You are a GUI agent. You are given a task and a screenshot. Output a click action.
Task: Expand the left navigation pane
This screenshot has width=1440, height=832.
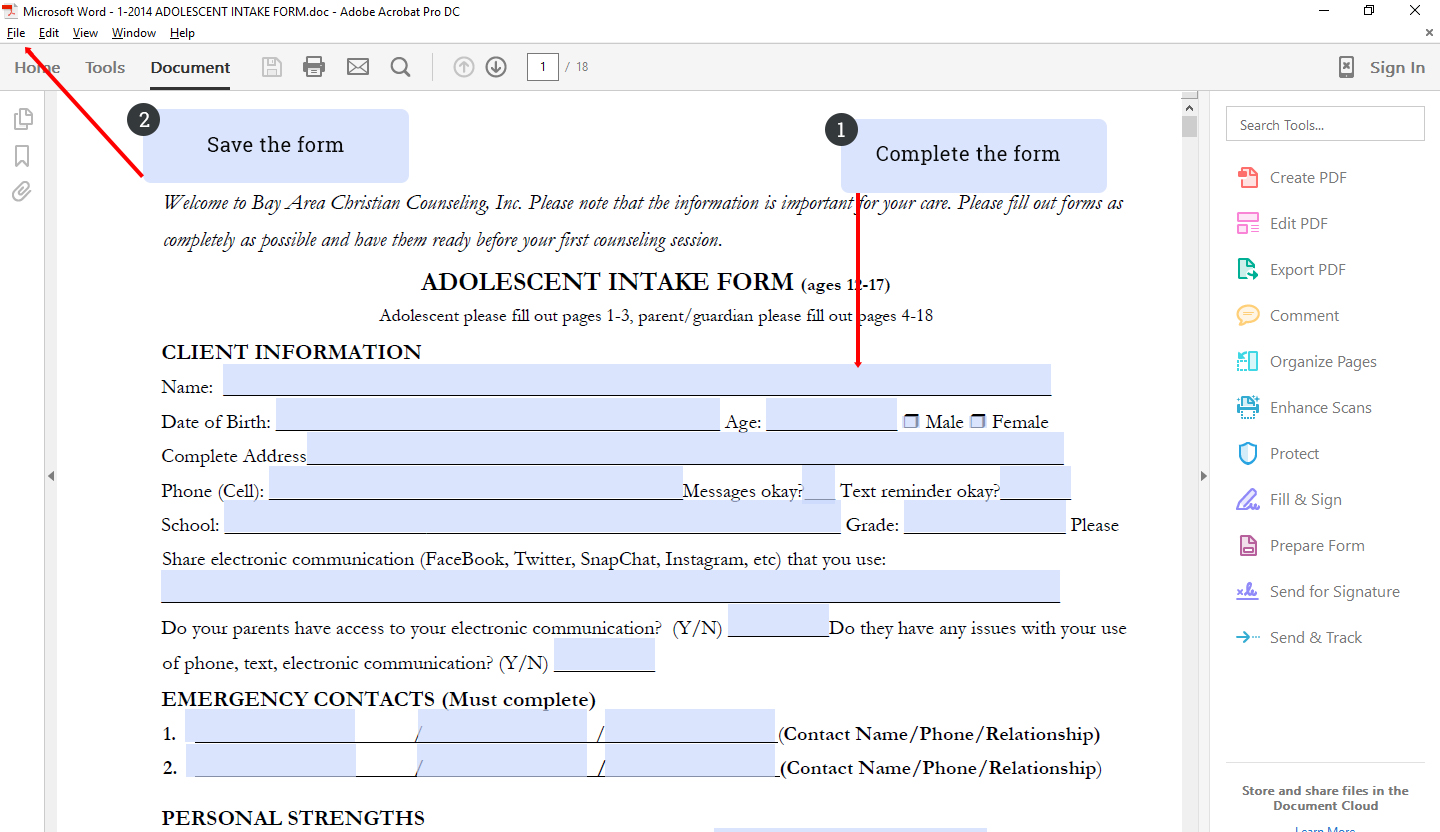[x=51, y=476]
